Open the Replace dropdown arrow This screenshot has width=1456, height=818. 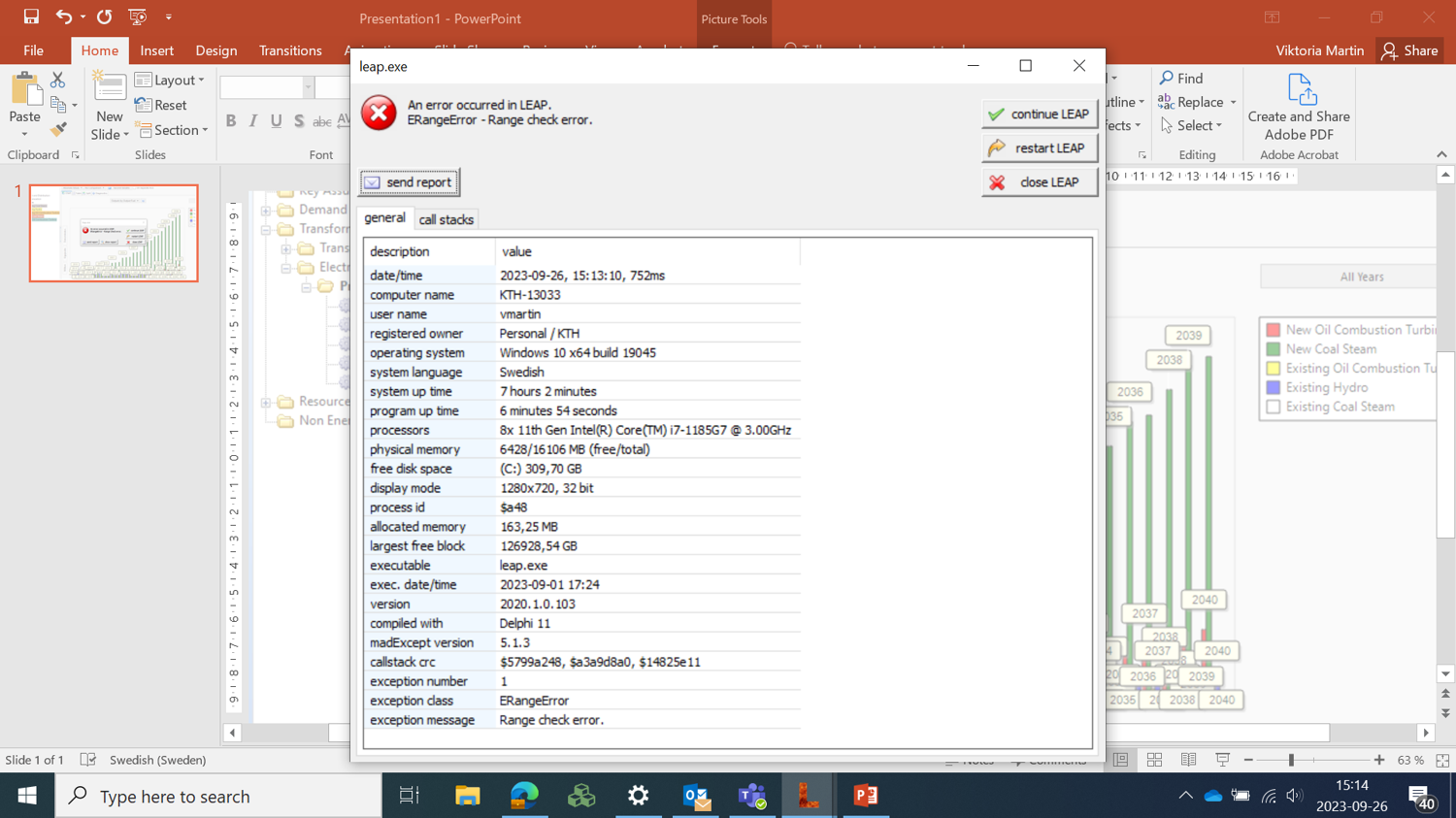pos(1234,102)
